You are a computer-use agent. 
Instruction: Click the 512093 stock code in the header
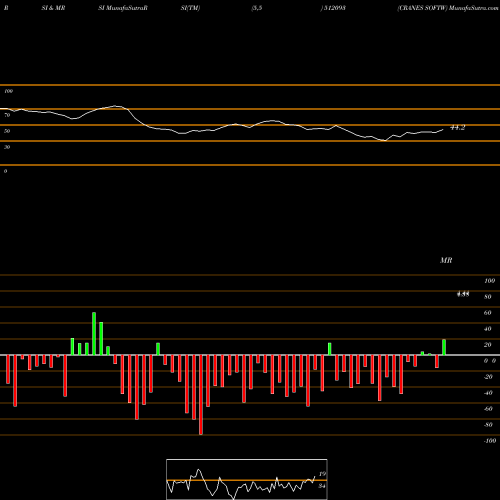coord(334,8)
